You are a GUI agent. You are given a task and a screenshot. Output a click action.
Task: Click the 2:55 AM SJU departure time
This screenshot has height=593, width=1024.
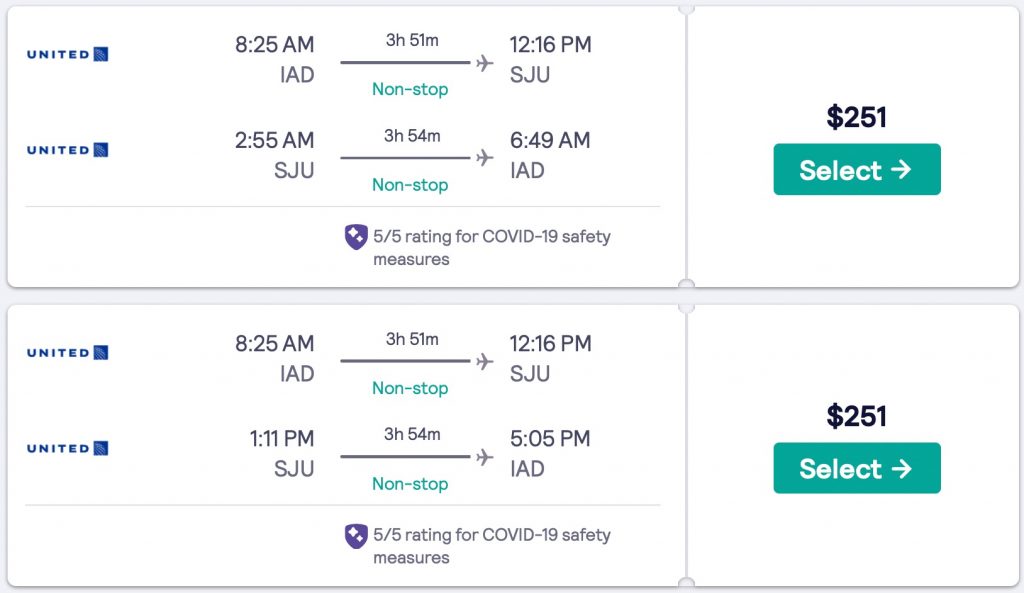pos(274,140)
